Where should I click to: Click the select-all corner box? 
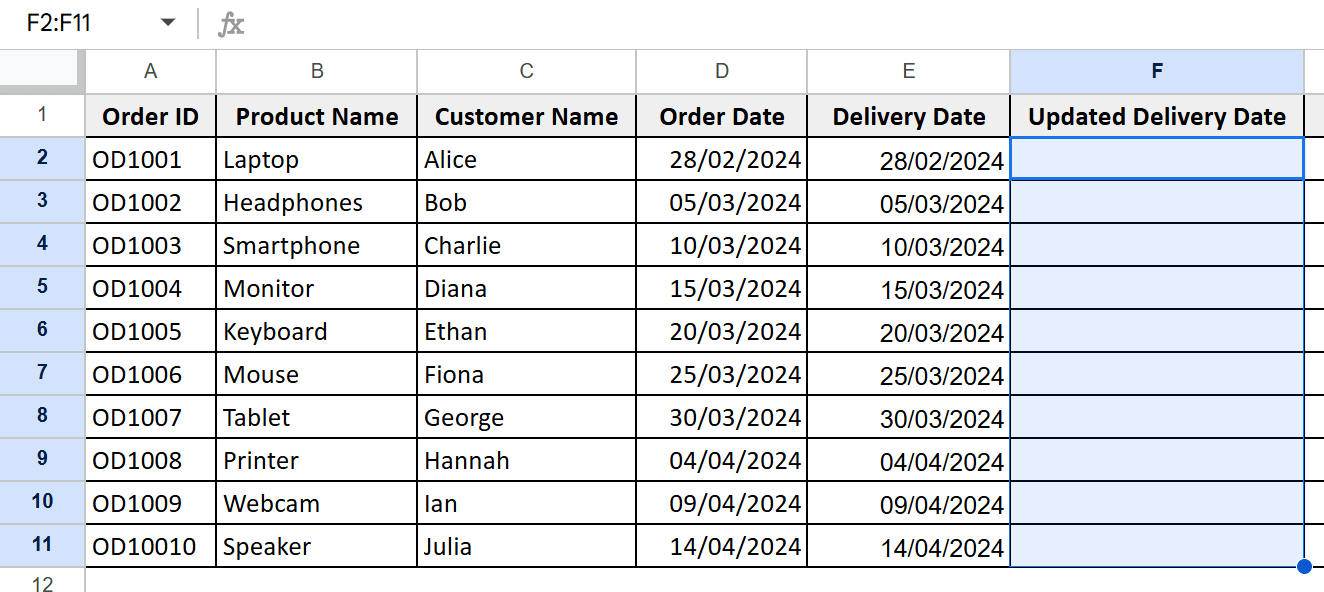click(42, 71)
